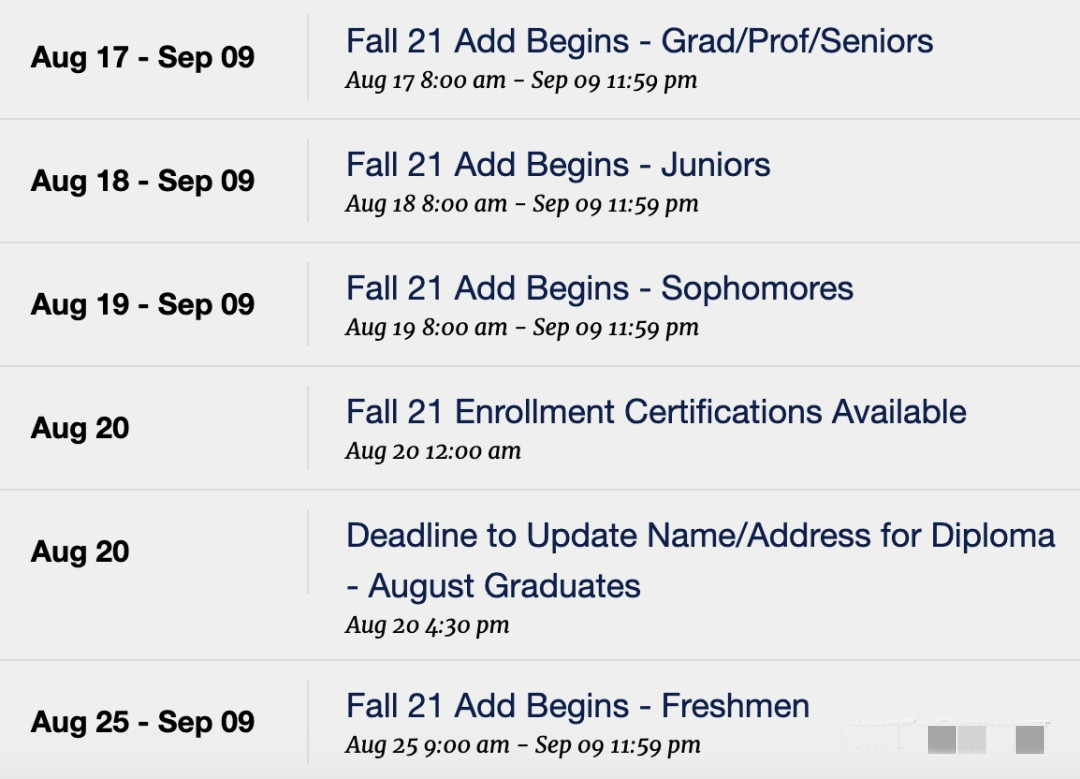
Task: Select the Aug 25 - Sep 09 date label
Action: pos(143,722)
